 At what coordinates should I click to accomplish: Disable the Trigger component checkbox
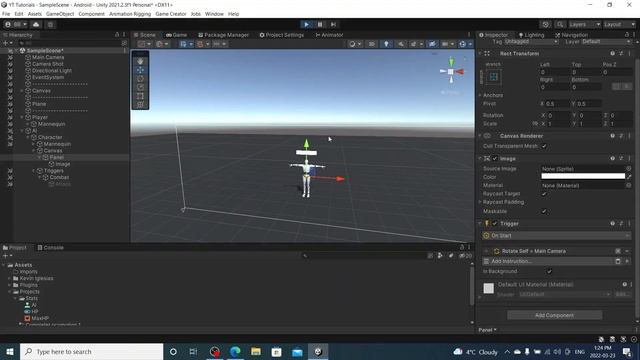coord(495,223)
